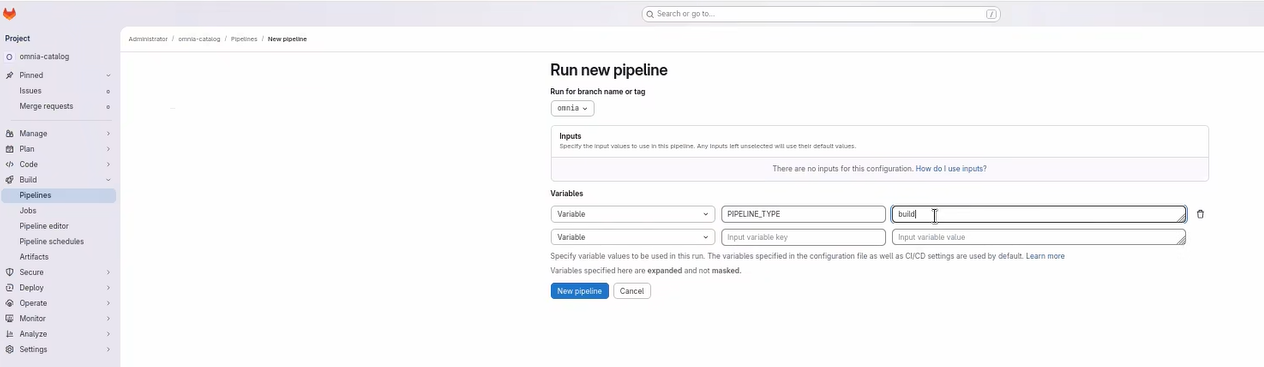Open 'How do I use inputs?' link
Image resolution: width=1264 pixels, height=367 pixels.
(x=951, y=169)
